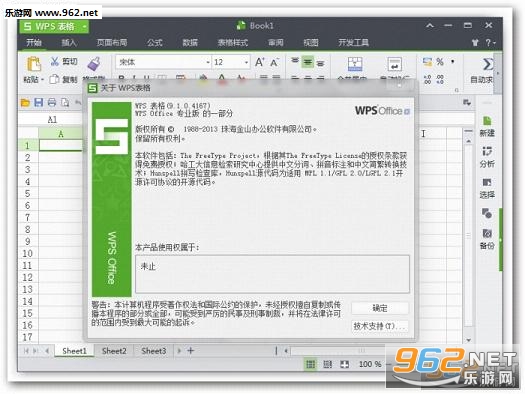Open the 插入 ribbon tab

tap(69, 43)
